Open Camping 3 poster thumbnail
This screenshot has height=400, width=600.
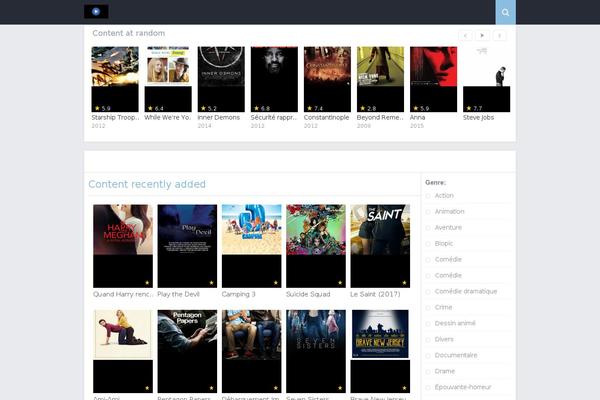[251, 246]
